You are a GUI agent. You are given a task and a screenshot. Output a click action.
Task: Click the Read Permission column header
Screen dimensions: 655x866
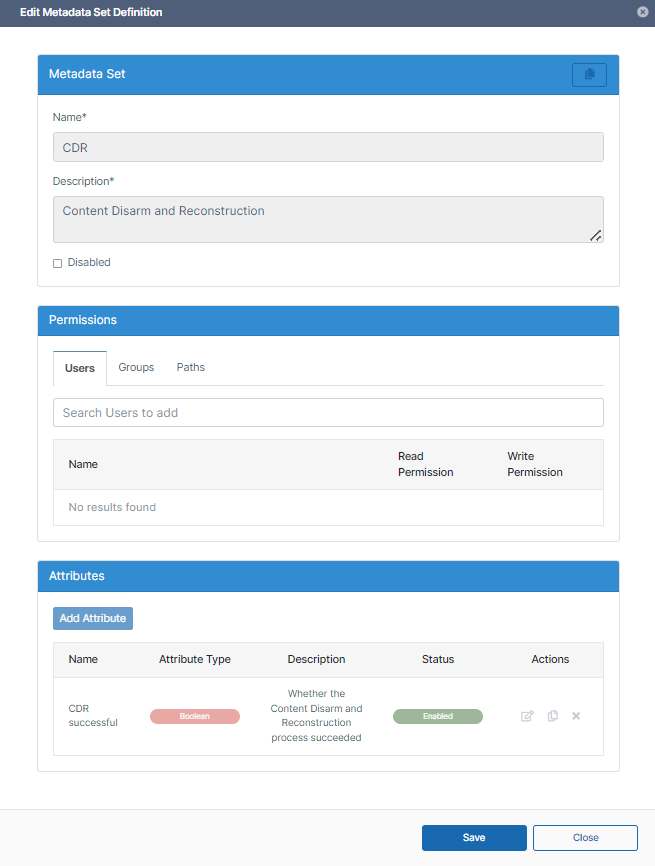tap(425, 464)
